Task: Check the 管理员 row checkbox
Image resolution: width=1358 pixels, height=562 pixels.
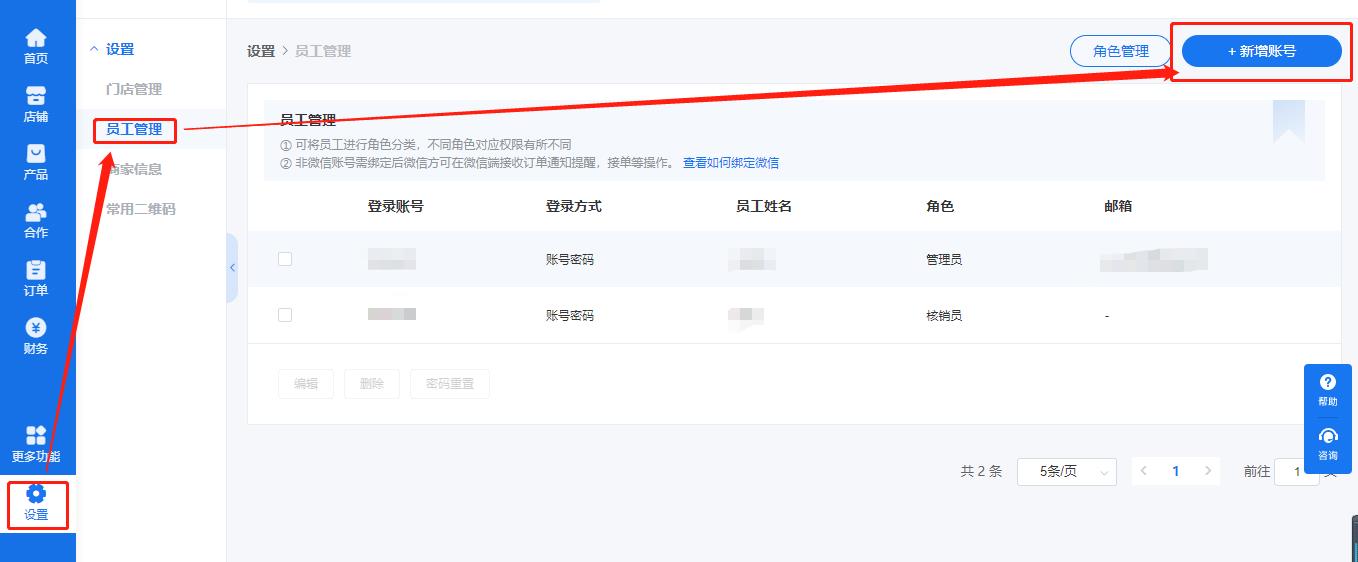Action: pyautogui.click(x=285, y=259)
